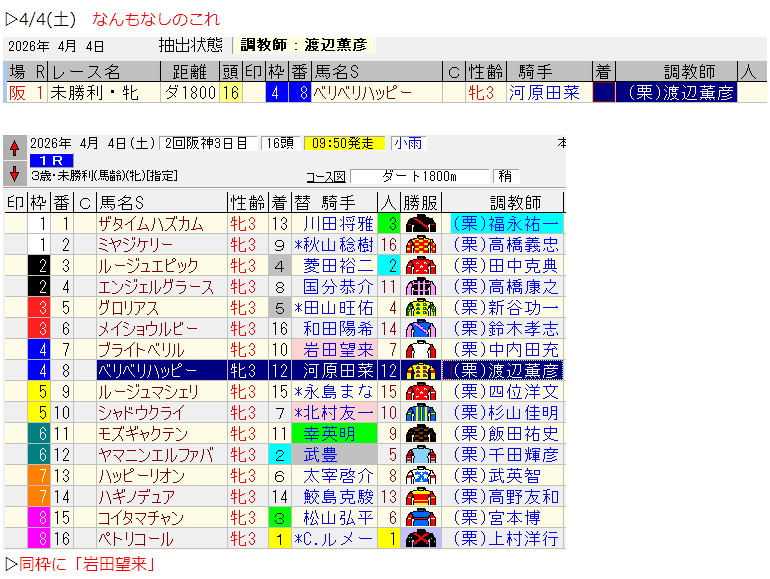Click the red up arrow for previous race
The image size is (770, 579).
[14, 148]
